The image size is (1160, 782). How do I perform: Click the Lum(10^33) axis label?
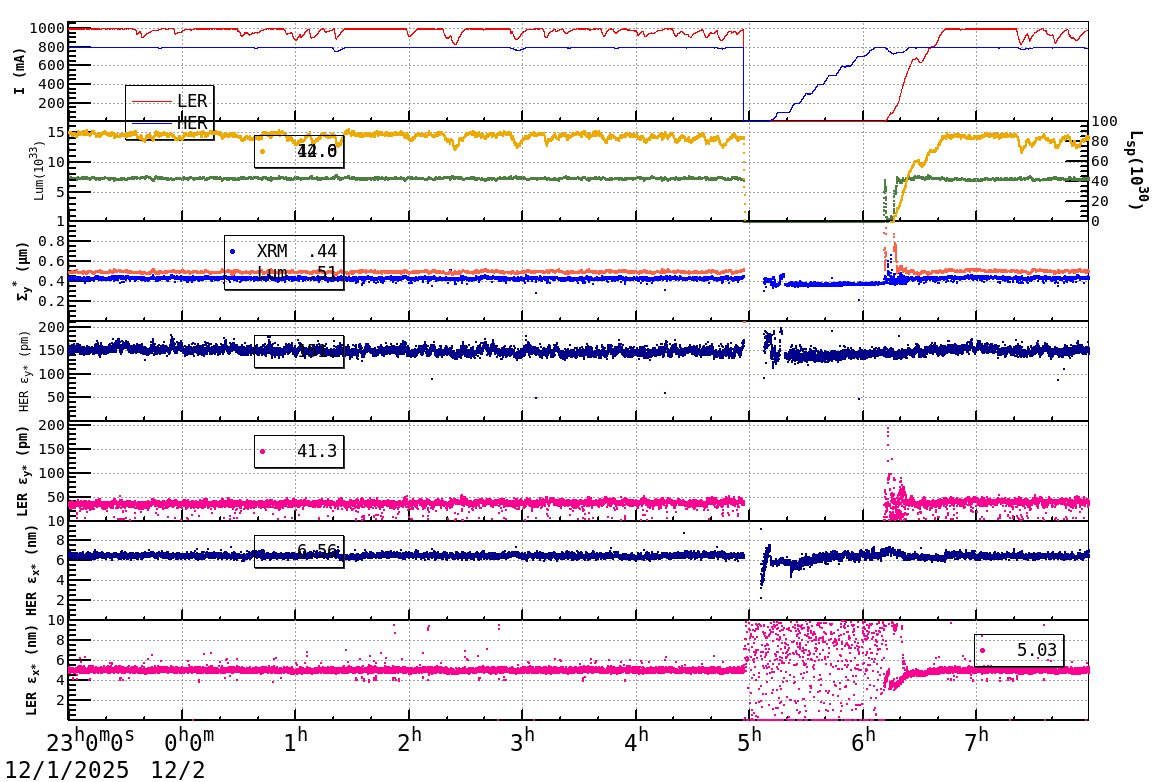38,172
